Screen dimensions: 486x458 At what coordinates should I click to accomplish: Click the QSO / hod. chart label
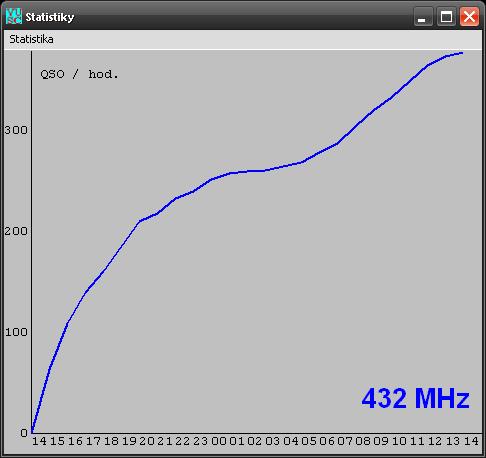click(x=79, y=74)
